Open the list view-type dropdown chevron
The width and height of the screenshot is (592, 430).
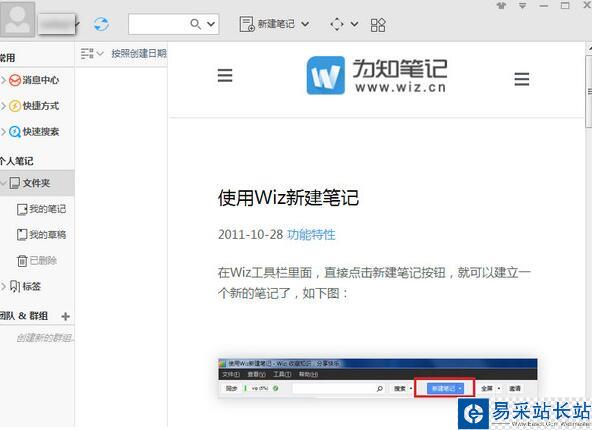[x=100, y=54]
